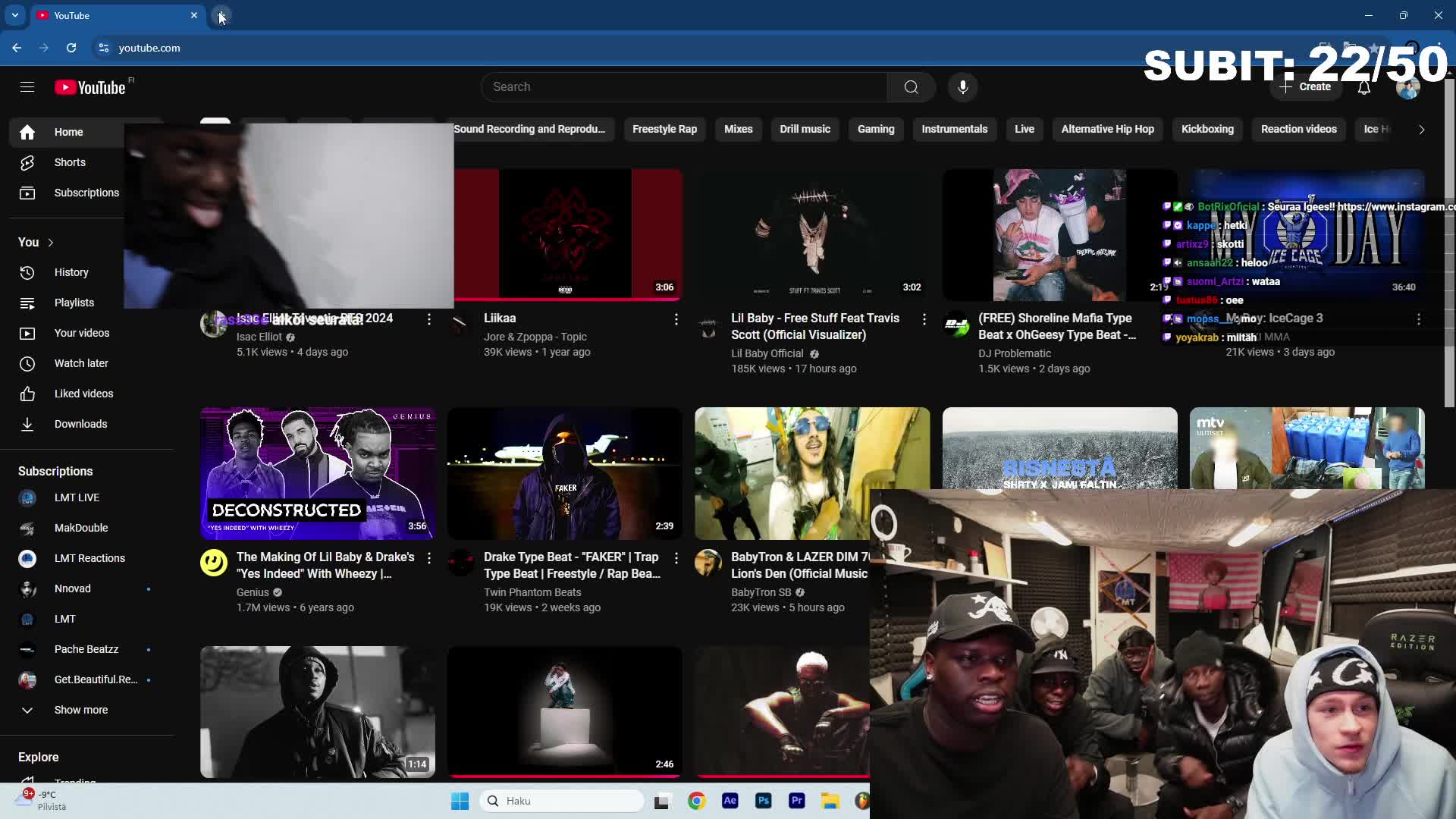The height and width of the screenshot is (819, 1456).
Task: Open a new browser tab
Action: click(221, 15)
